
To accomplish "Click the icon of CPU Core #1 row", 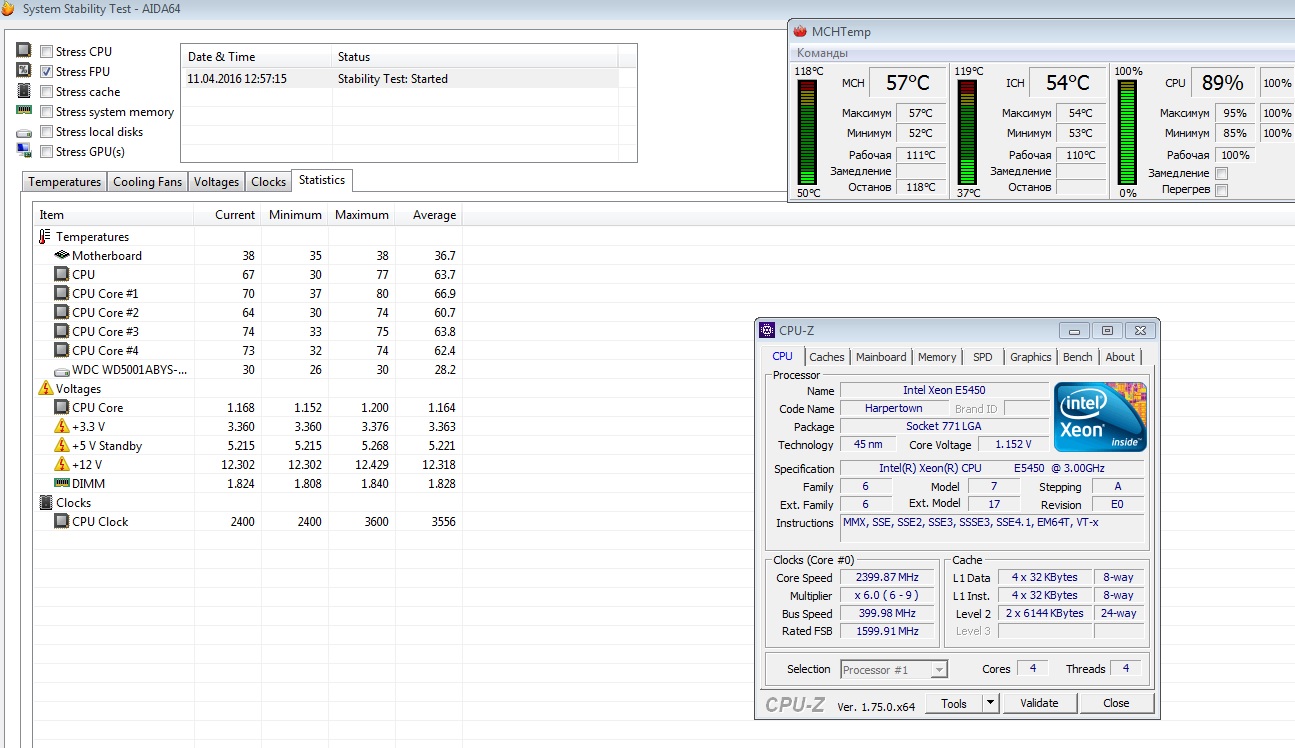I will 62,294.
